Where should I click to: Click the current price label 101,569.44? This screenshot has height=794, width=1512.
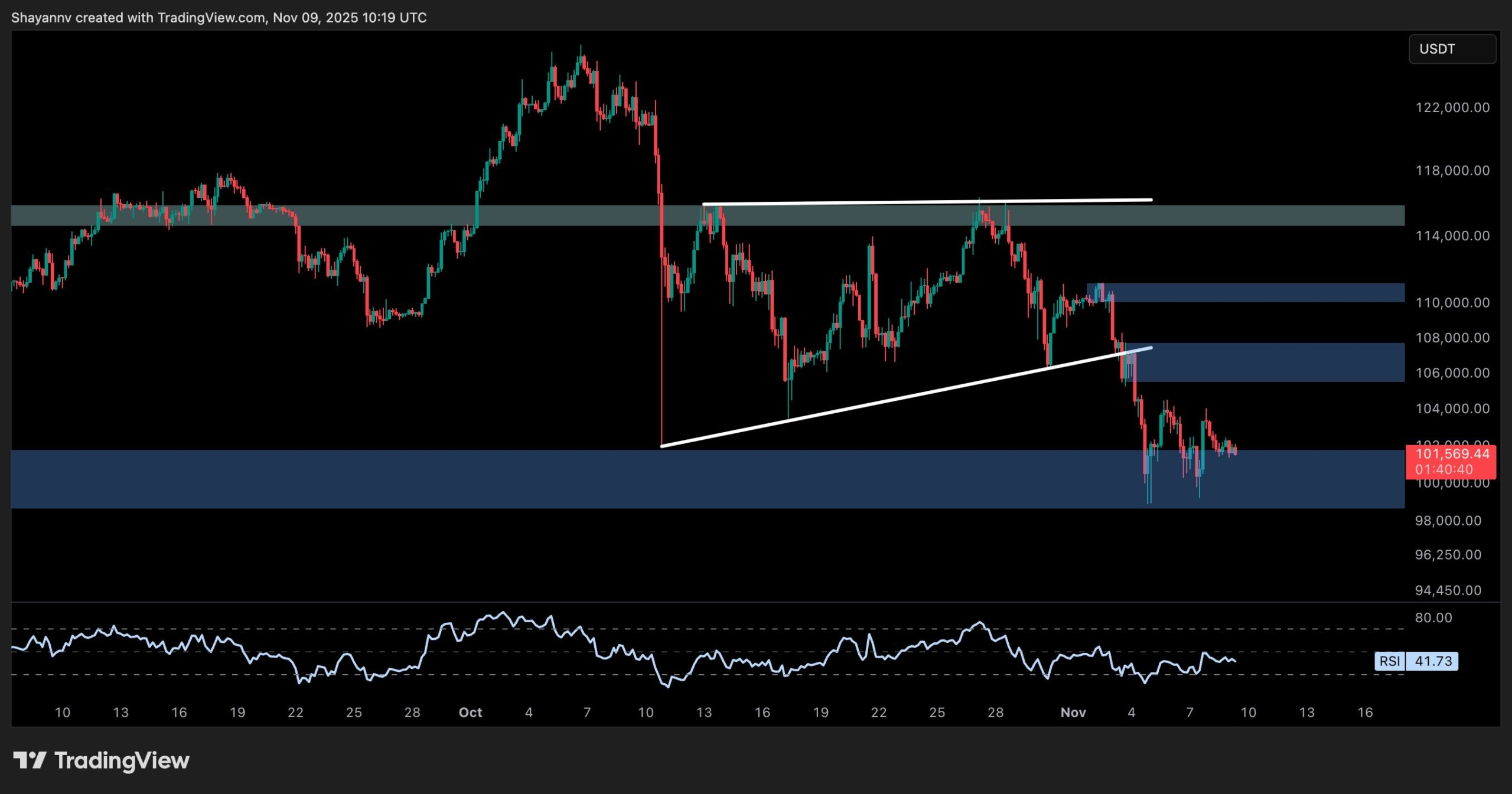(x=1452, y=454)
